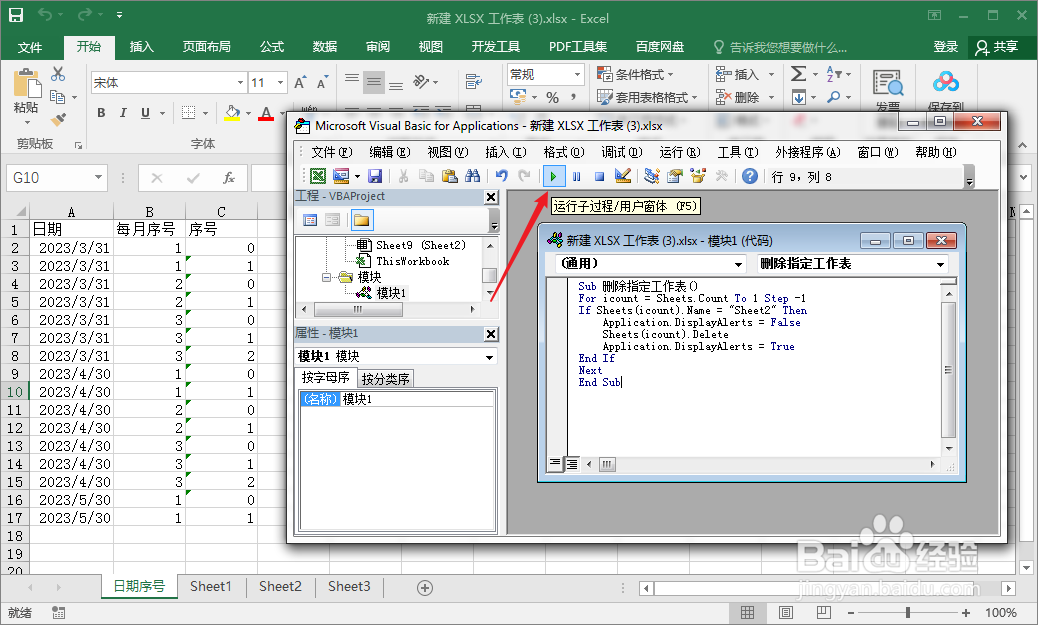Open Project Explorer icon in VBA toolbar
The image size is (1038, 625).
click(x=652, y=176)
